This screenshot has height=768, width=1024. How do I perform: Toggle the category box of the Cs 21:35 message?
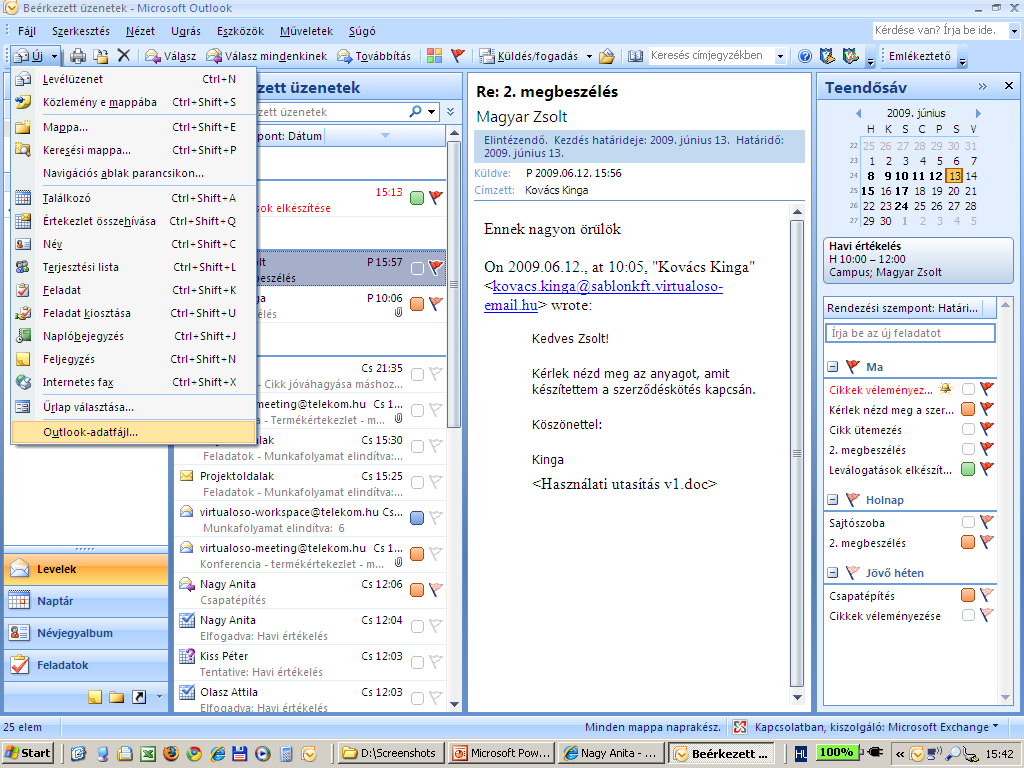417,374
